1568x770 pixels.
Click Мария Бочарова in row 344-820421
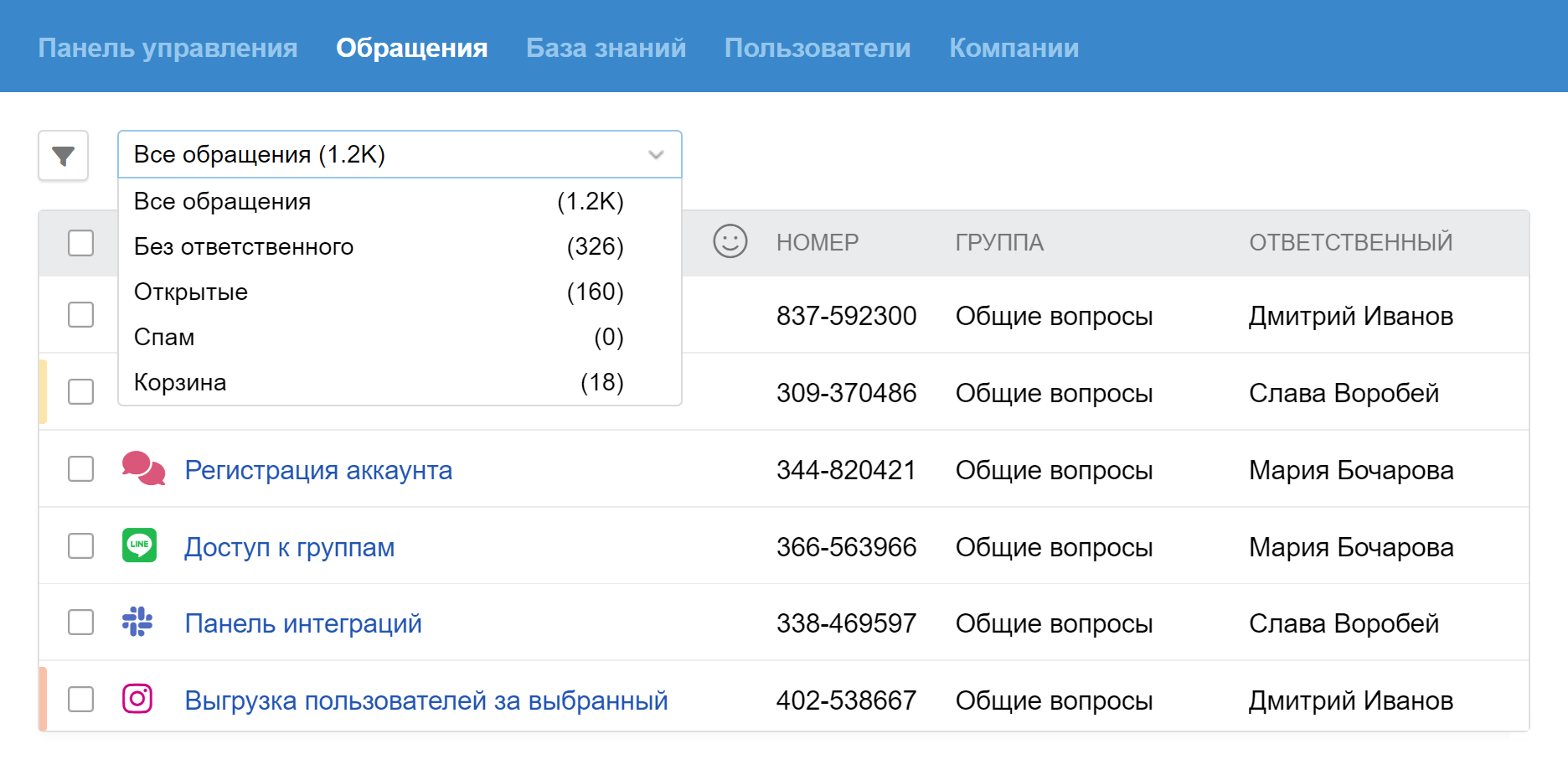1351,470
